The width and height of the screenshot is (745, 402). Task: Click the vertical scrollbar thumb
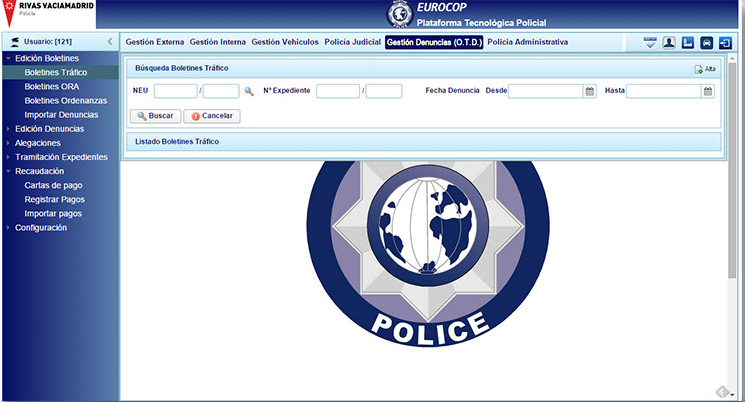pos(732,169)
